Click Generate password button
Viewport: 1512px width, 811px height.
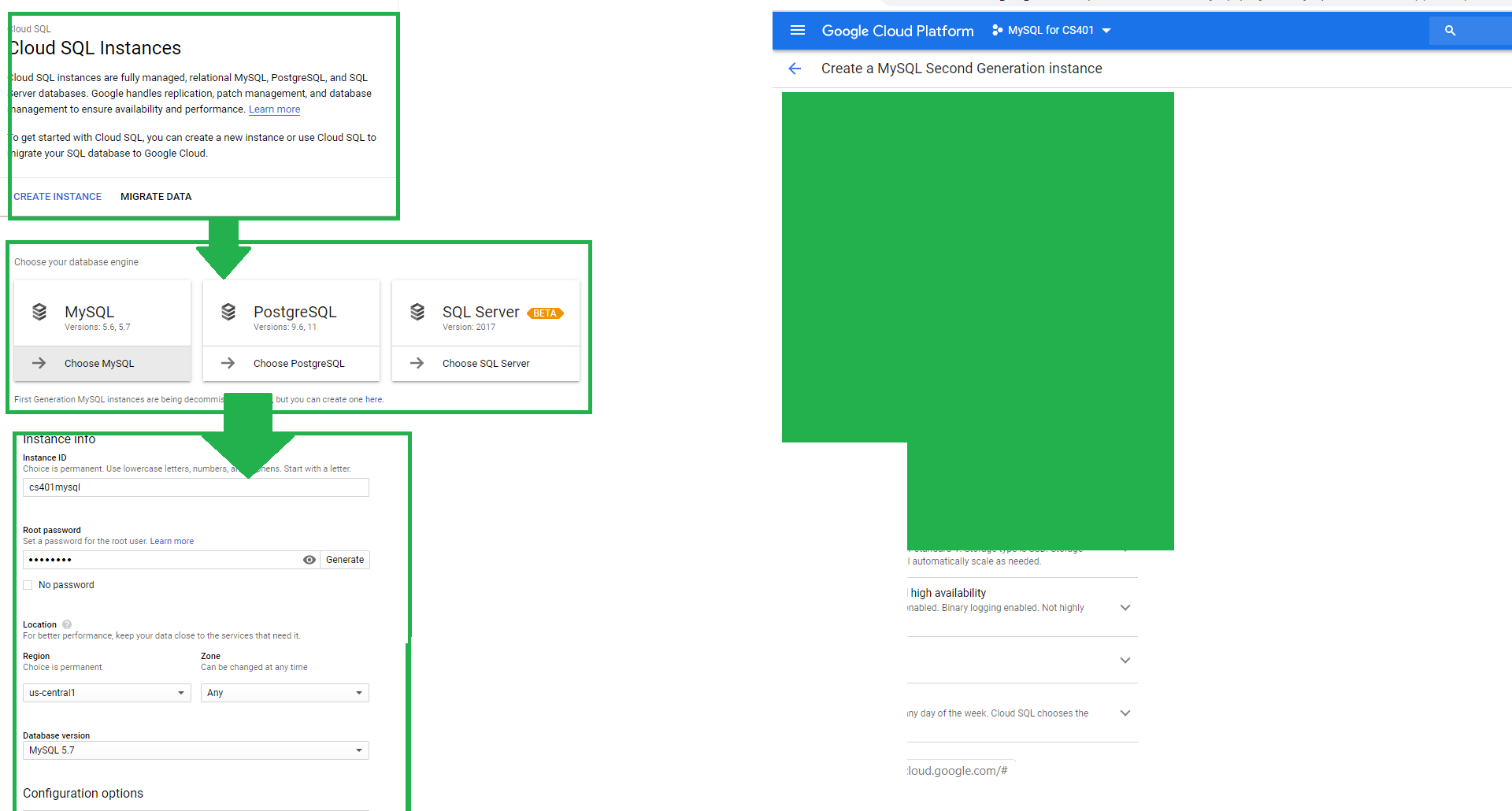345,560
